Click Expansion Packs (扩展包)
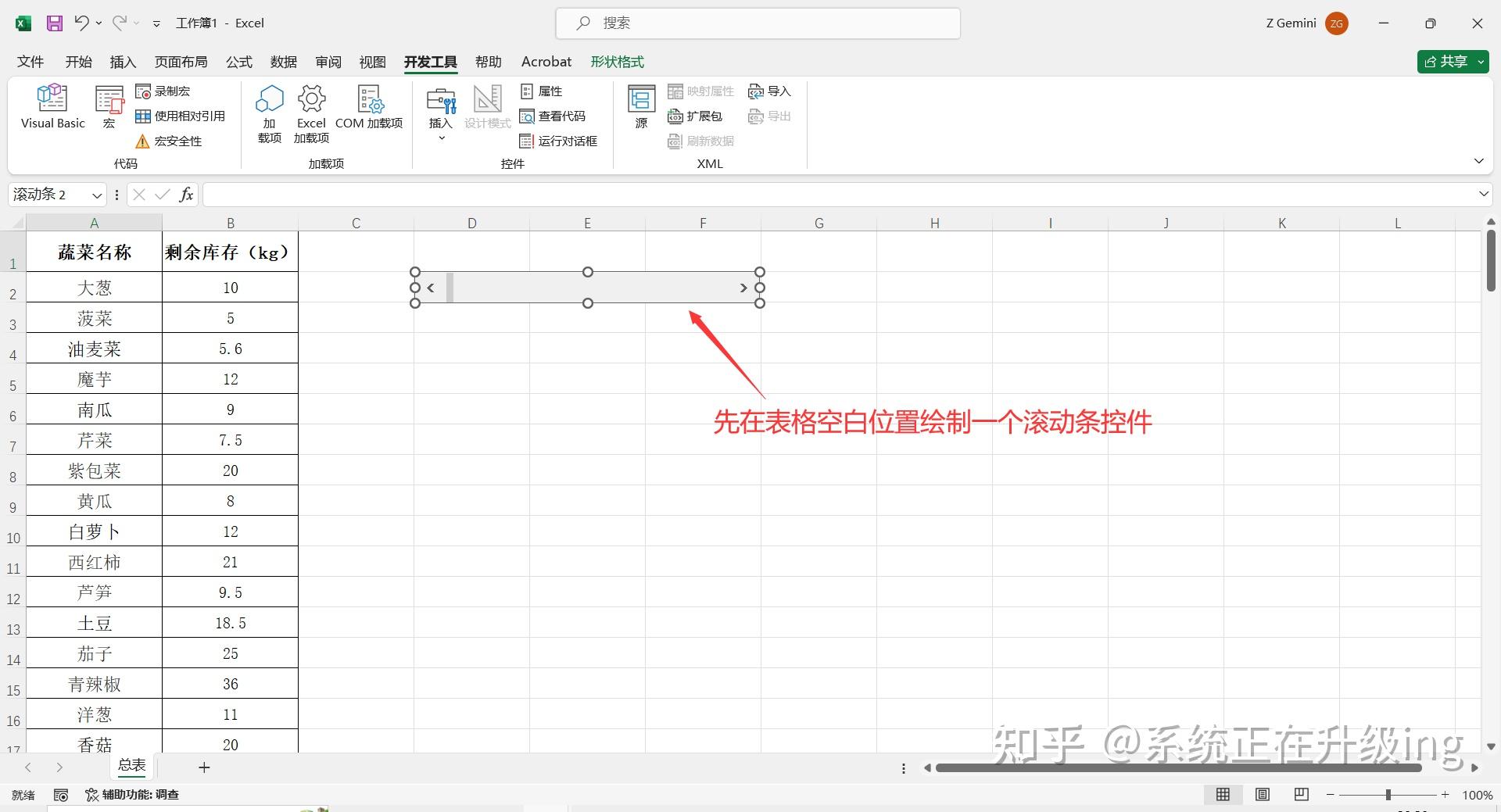This screenshot has width=1501, height=812. [695, 116]
